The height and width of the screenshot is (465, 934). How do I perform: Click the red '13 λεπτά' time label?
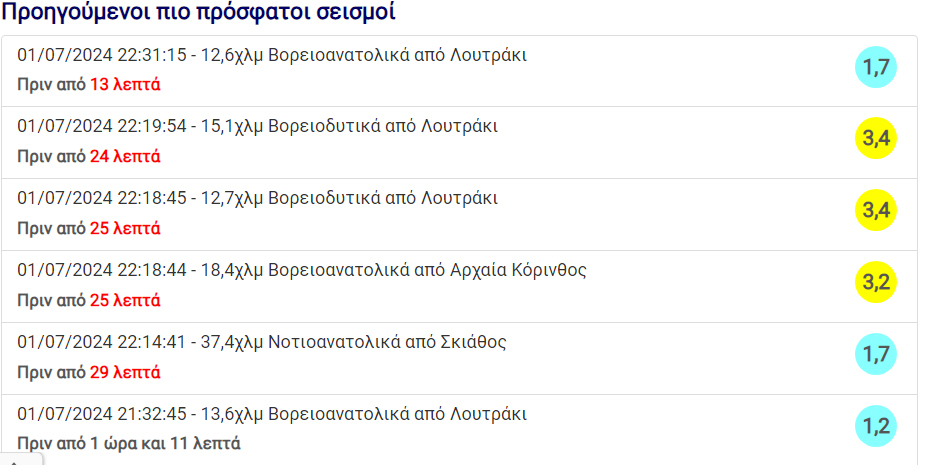click(125, 85)
